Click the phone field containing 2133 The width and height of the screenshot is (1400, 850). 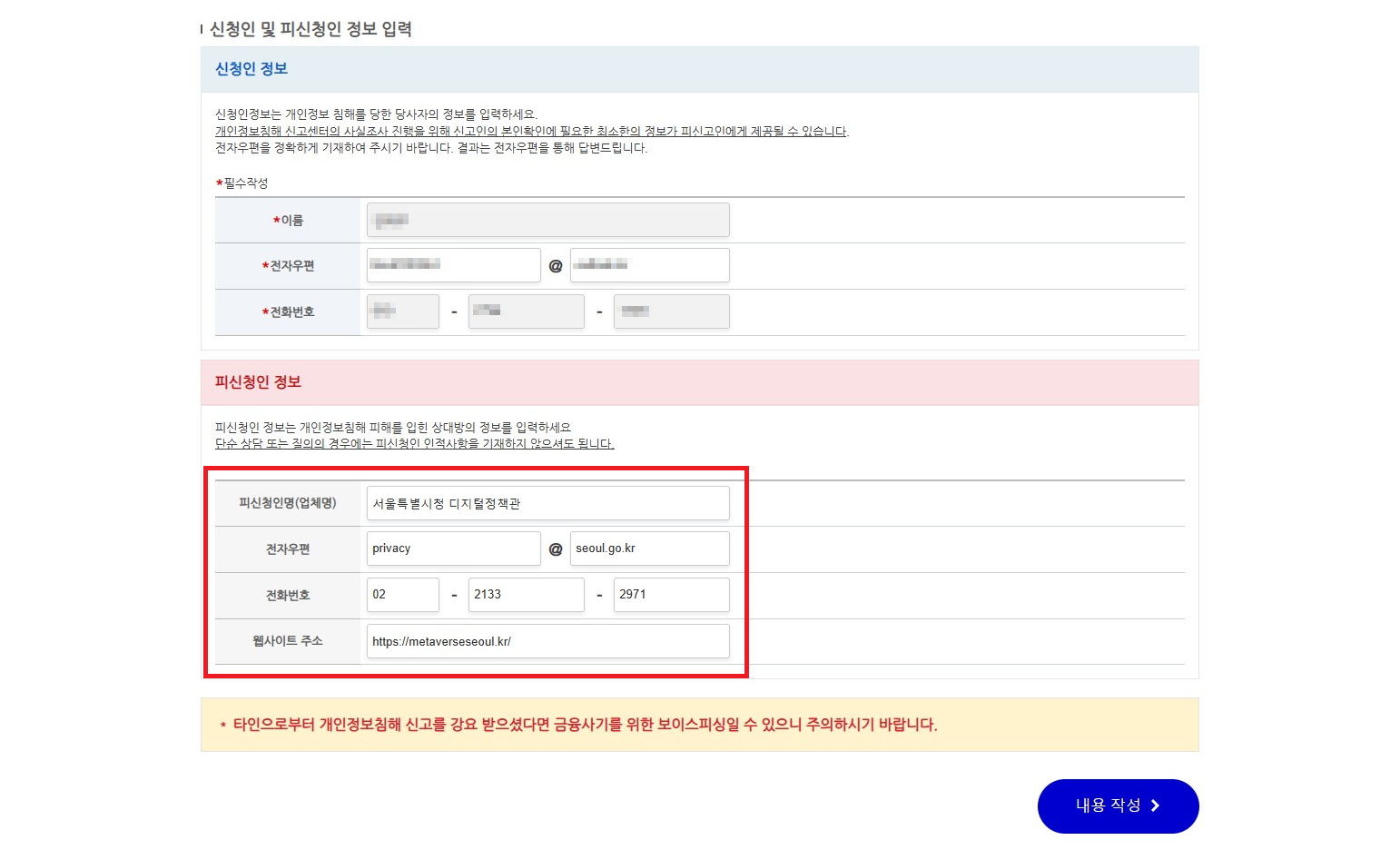tap(527, 595)
